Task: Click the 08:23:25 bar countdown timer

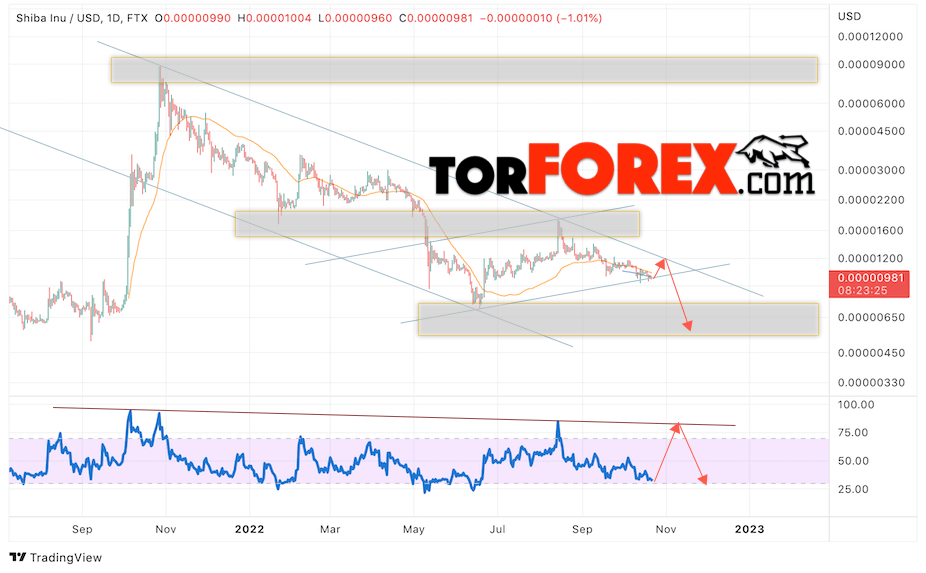Action: 862,290
